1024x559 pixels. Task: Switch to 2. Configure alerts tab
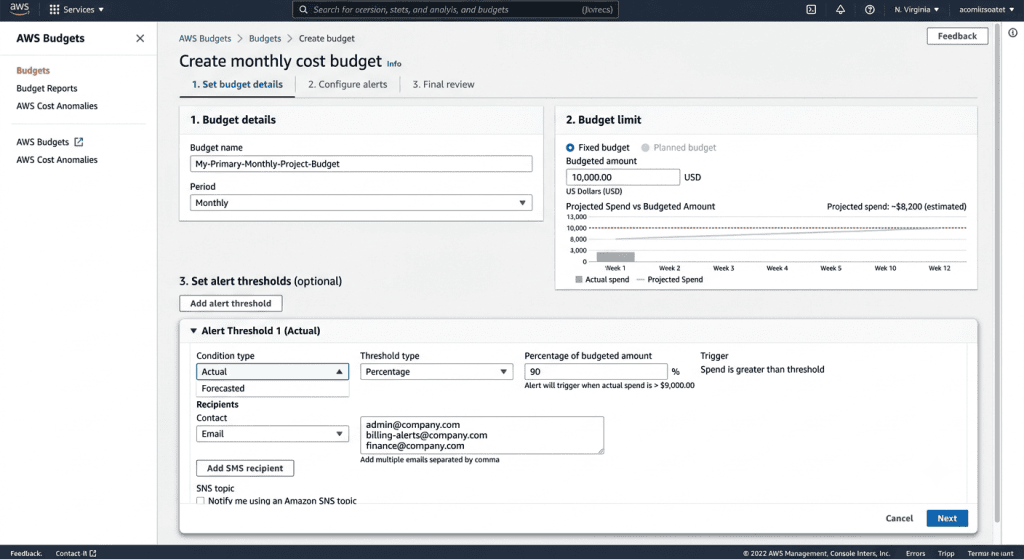coord(347,84)
